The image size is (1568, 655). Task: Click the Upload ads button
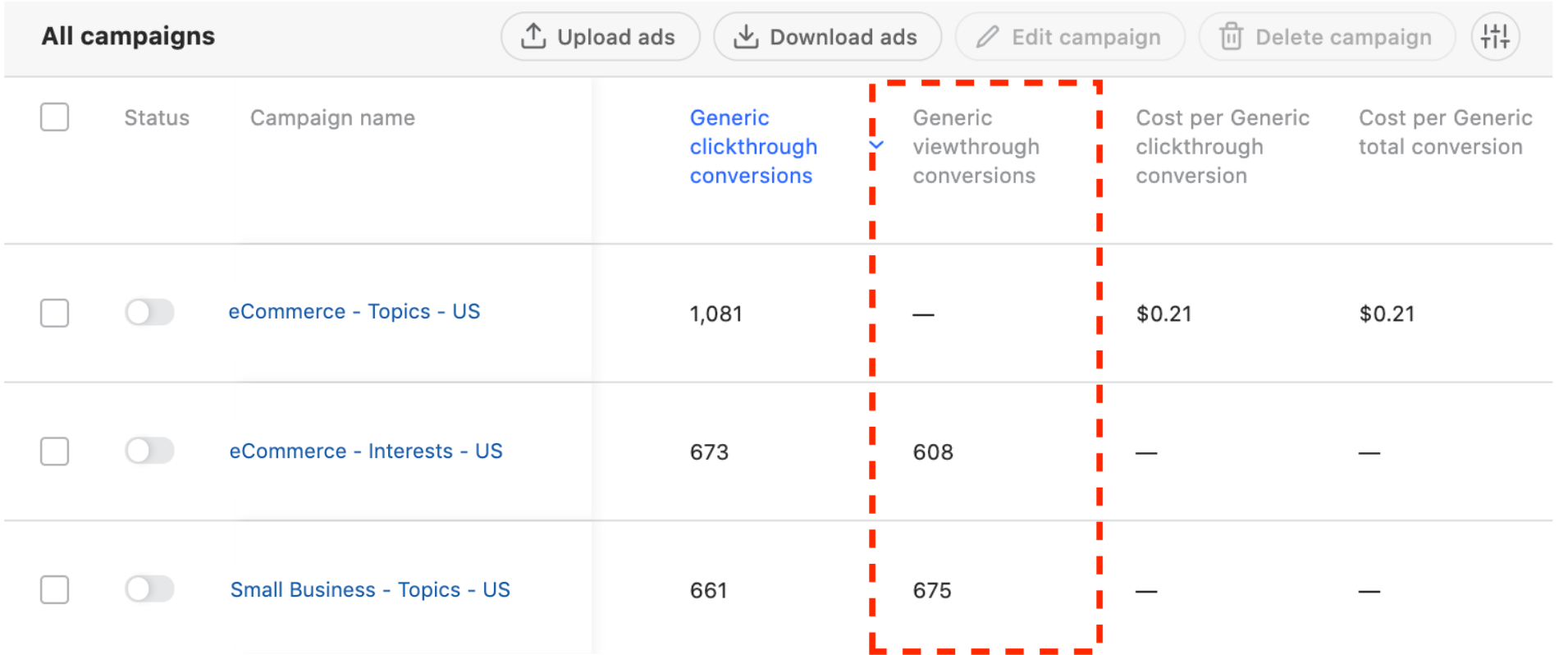click(601, 37)
